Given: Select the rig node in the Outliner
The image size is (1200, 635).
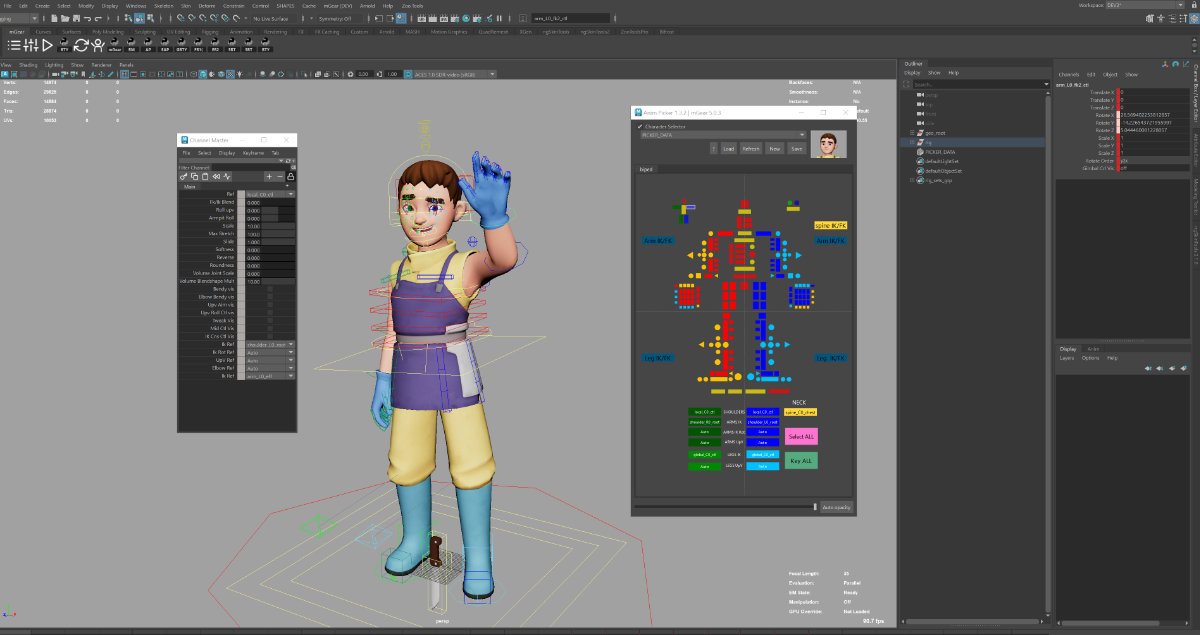Looking at the screenshot, I should click(928, 142).
